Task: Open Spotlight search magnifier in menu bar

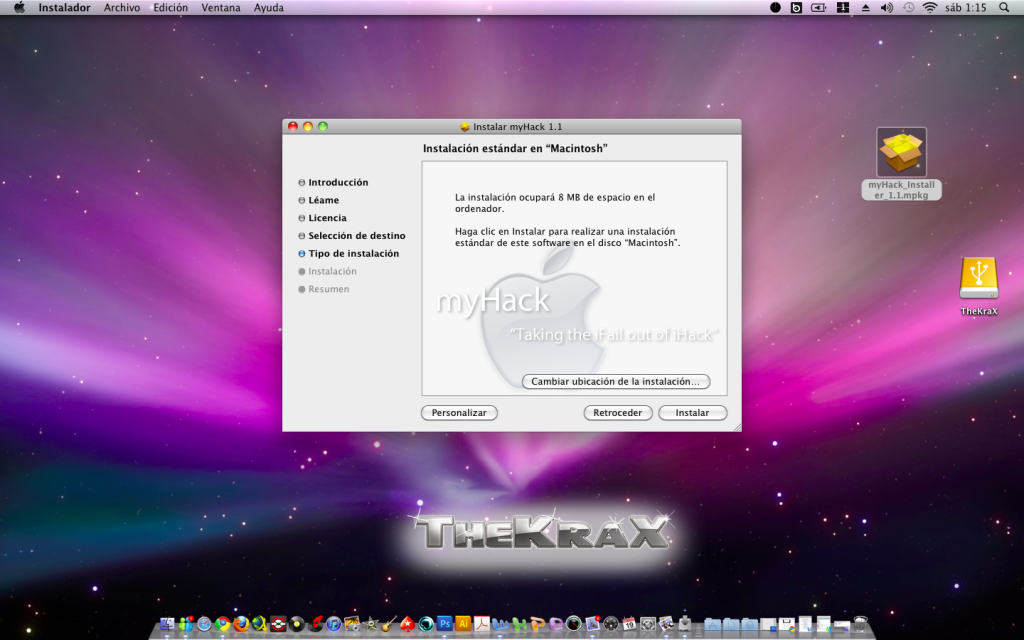Action: click(x=1004, y=8)
